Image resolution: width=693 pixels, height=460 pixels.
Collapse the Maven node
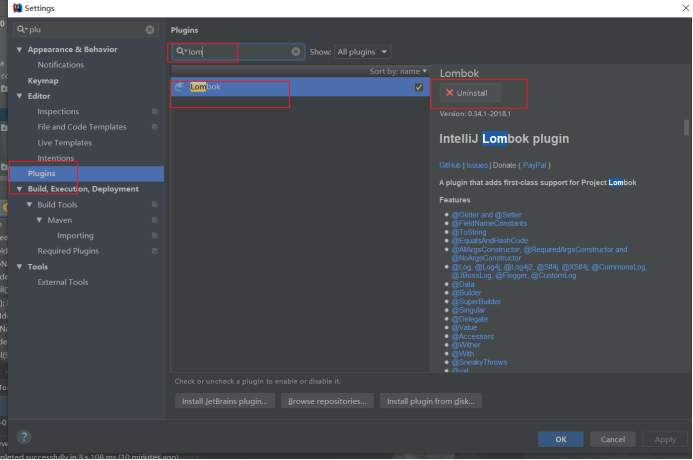39,220
